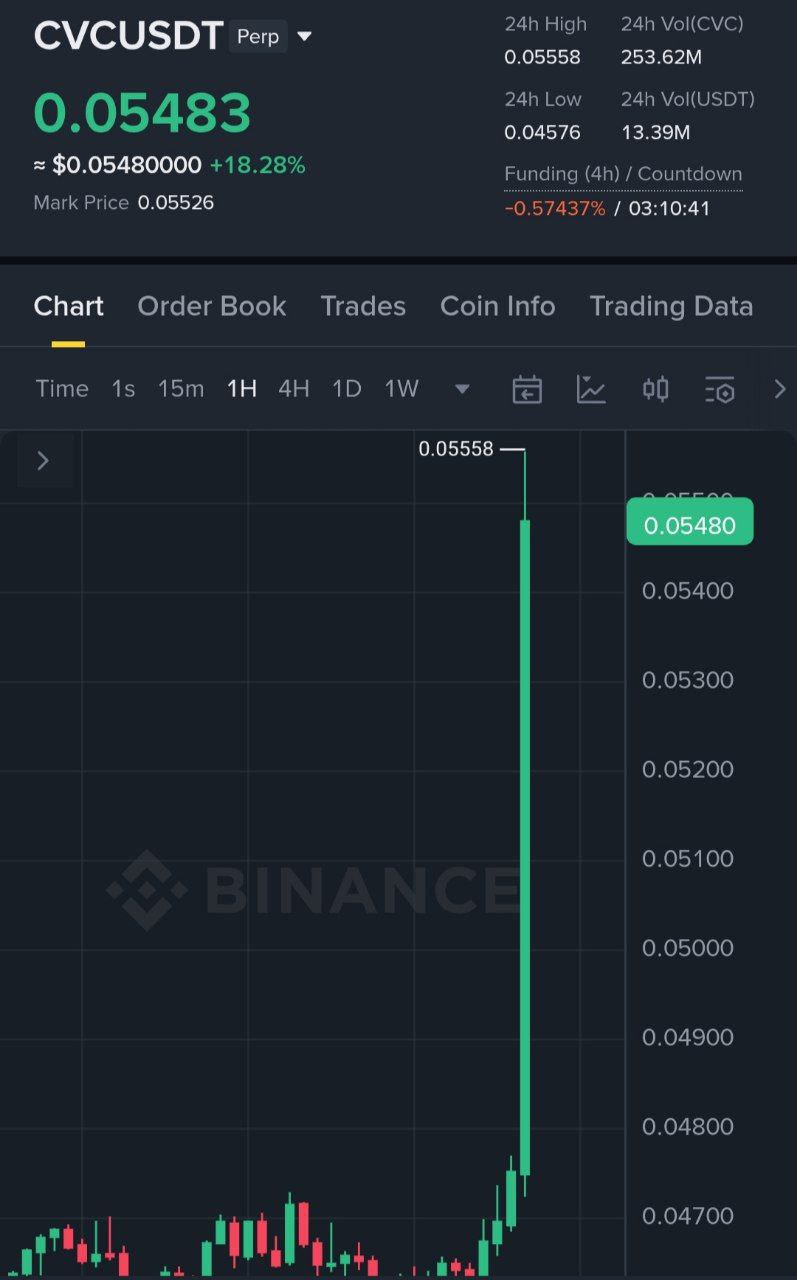
Task: Select the 1D interval
Action: (346, 389)
